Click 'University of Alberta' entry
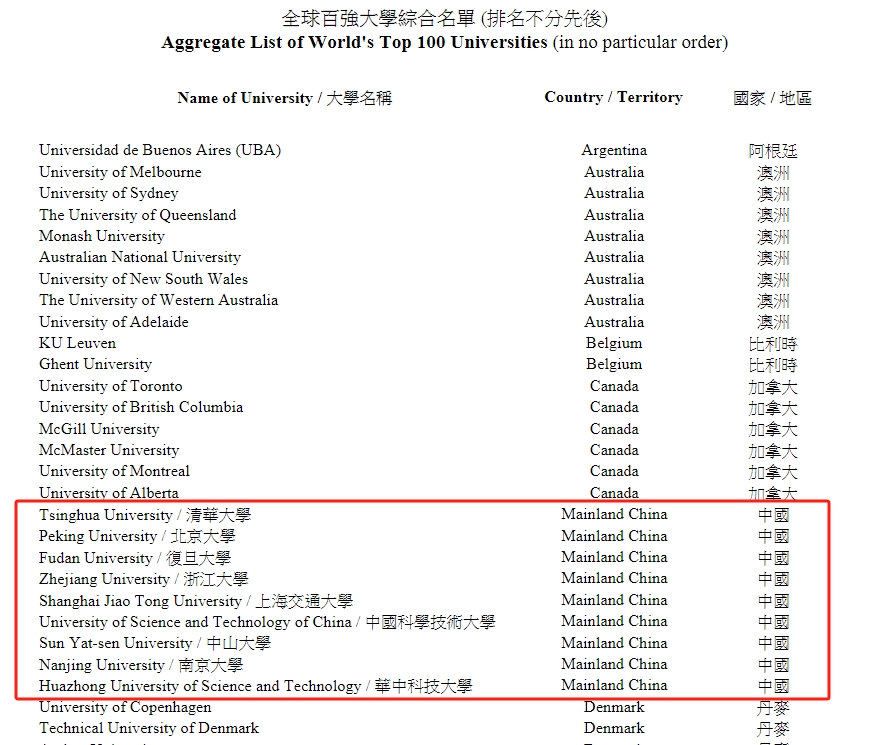Image resolution: width=886 pixels, height=745 pixels. click(x=108, y=493)
